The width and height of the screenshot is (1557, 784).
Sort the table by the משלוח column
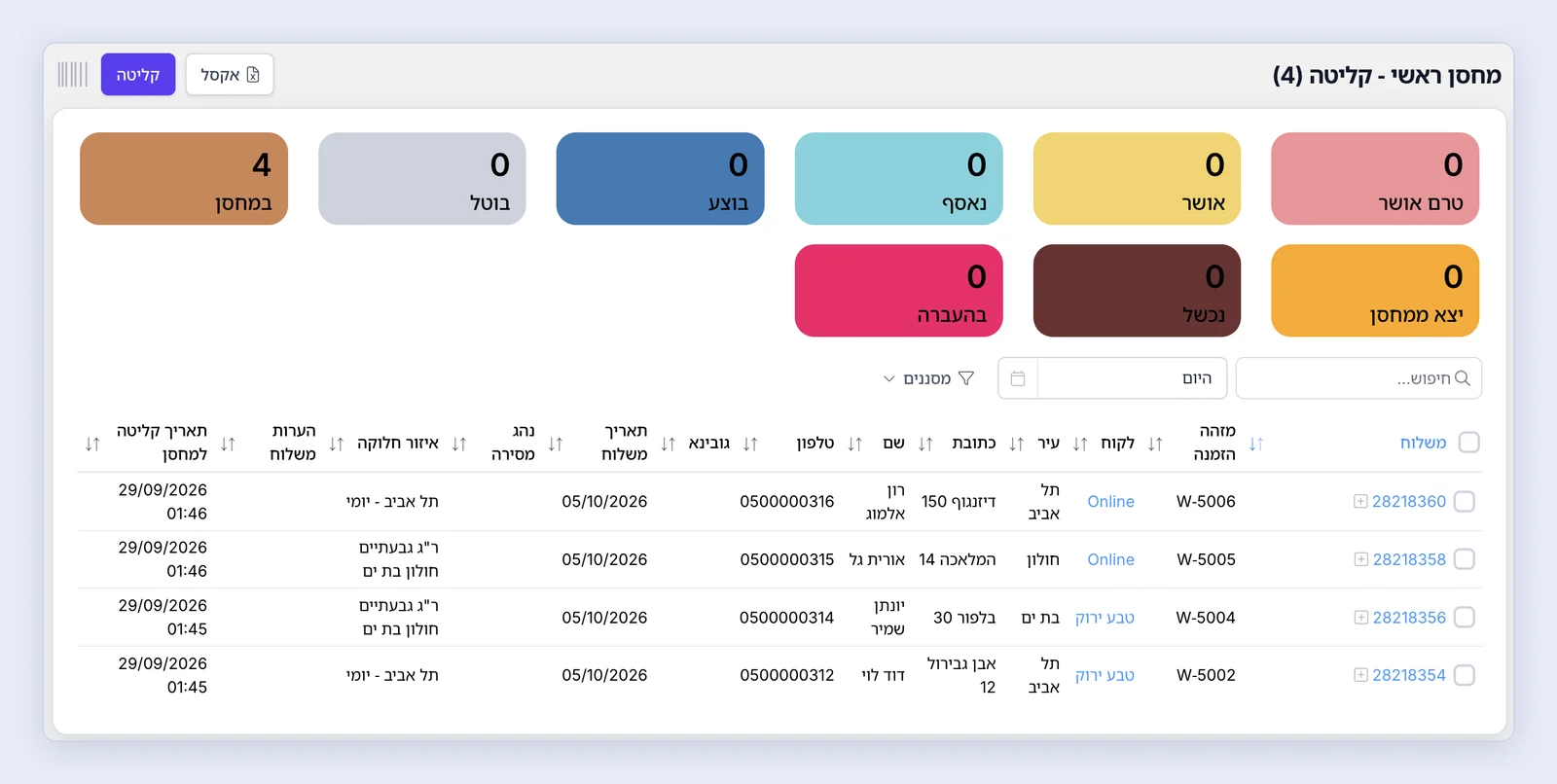pyautogui.click(x=1256, y=444)
